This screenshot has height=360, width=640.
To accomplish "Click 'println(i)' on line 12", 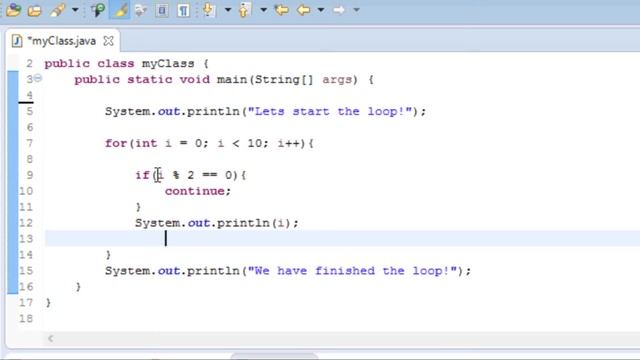I will pos(254,223).
